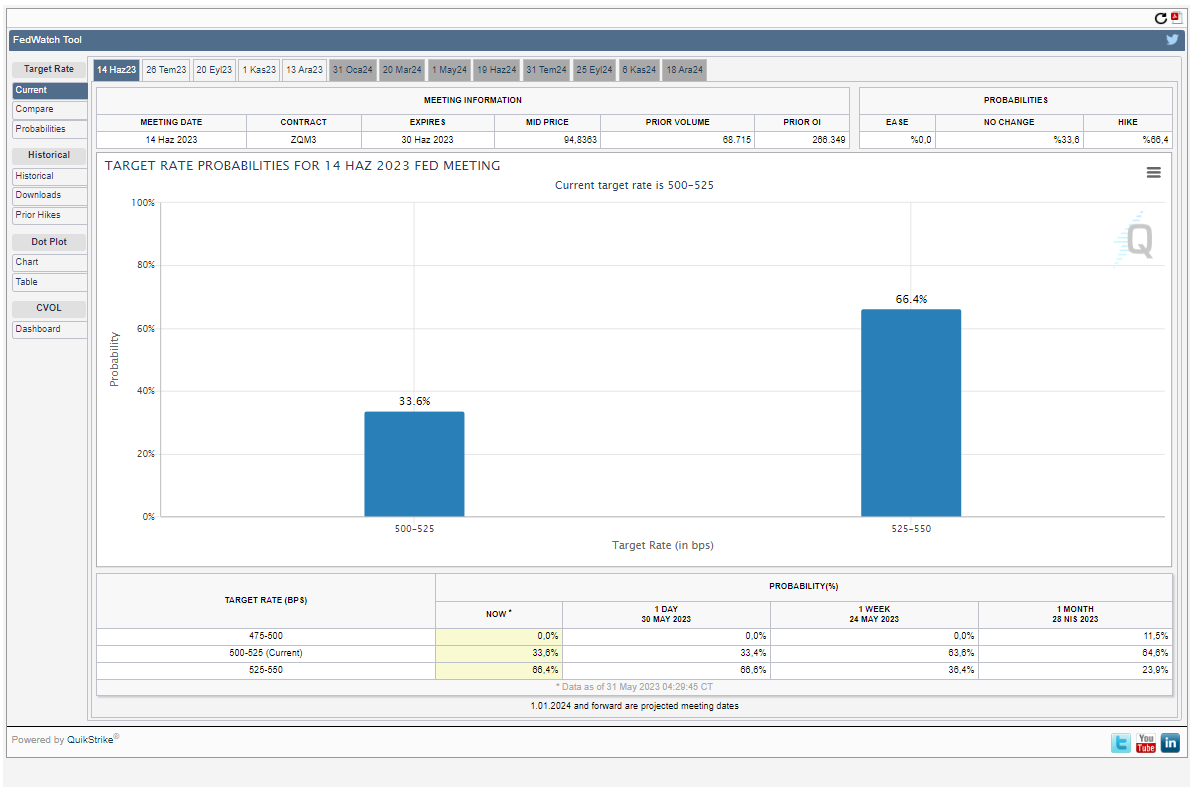Switch to the 26 Tem23 meeting tab

pos(165,70)
